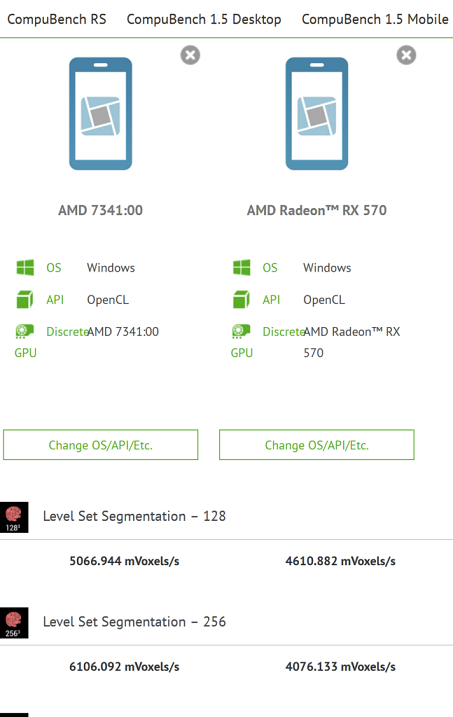This screenshot has width=453, height=717.
Task: Click Windows logo icon under AMD 7341:00
Action: pyautogui.click(x=25, y=268)
